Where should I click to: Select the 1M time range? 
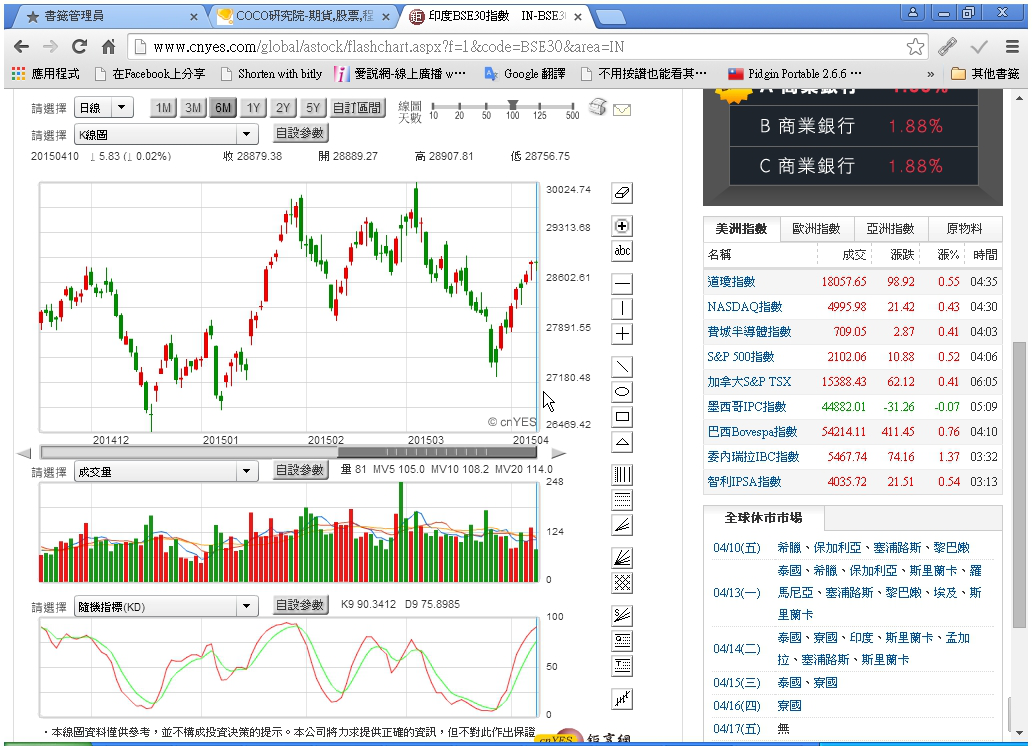click(x=163, y=108)
